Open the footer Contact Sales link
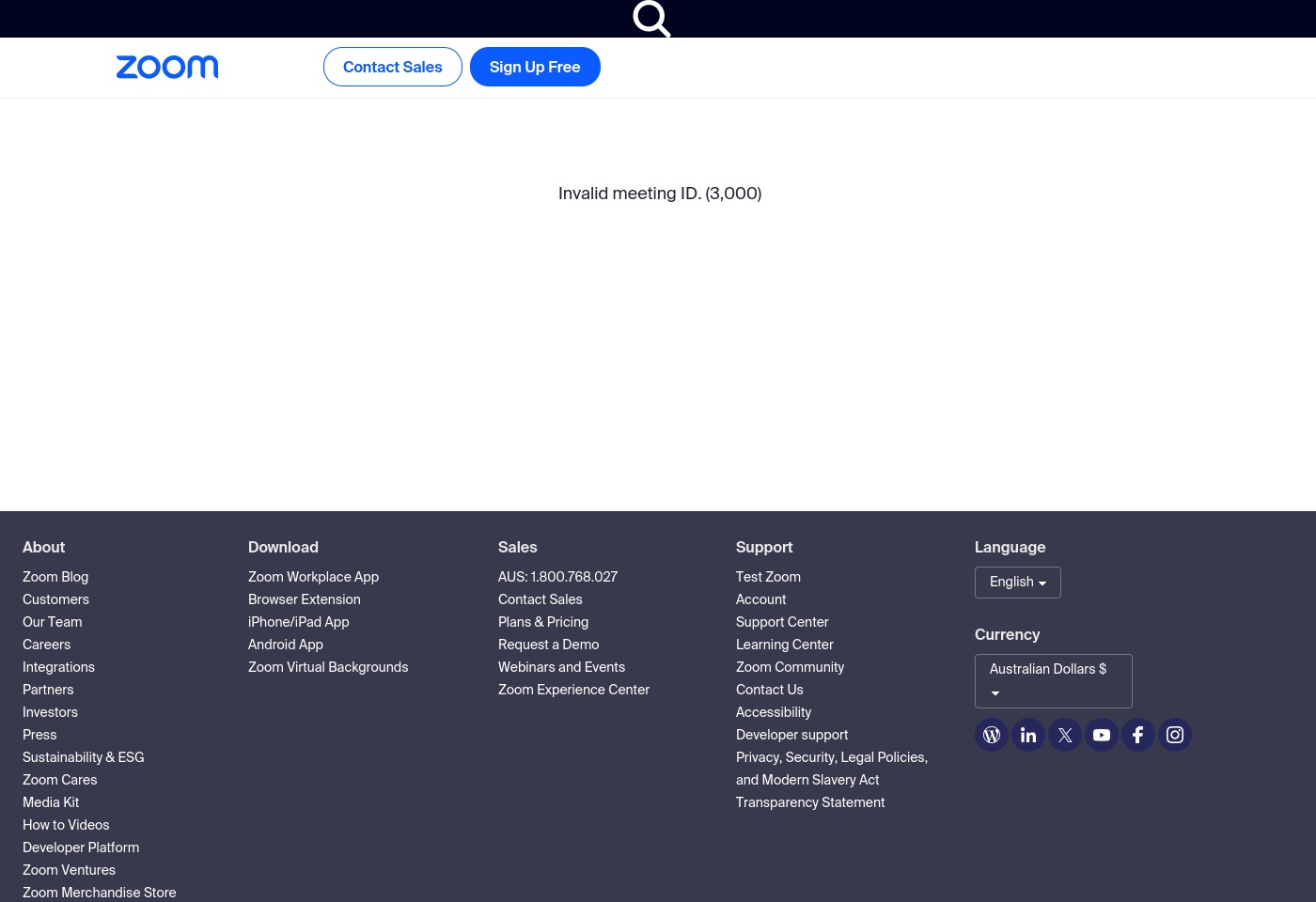 point(540,599)
